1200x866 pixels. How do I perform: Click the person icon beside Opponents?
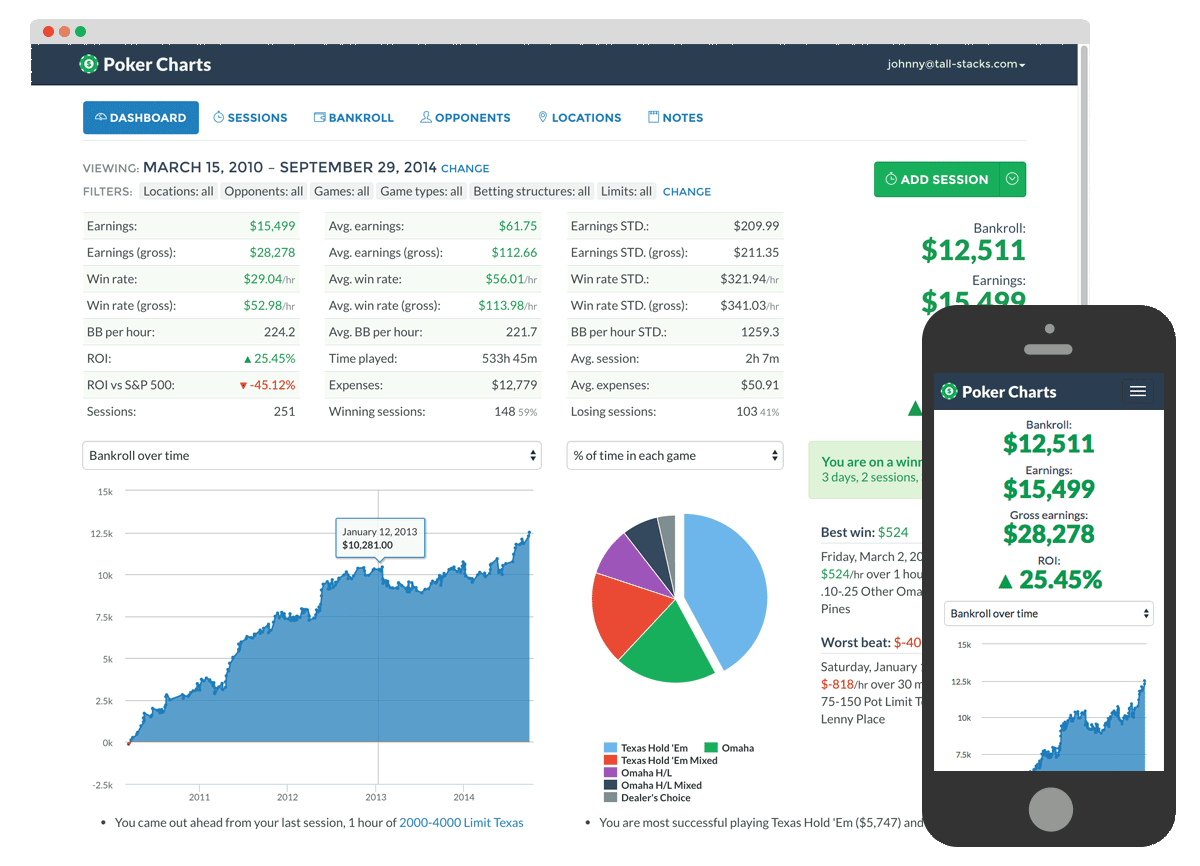coord(425,117)
